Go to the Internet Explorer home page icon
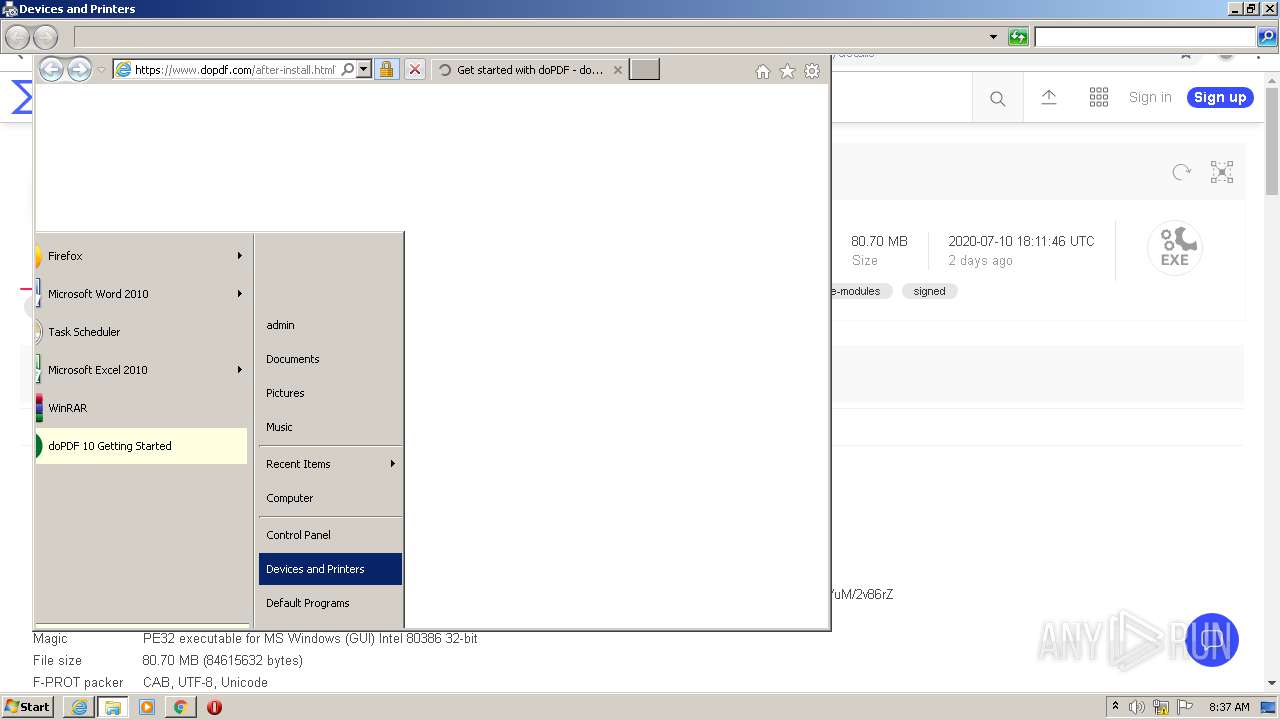Viewport: 1280px width, 720px height. tap(763, 71)
